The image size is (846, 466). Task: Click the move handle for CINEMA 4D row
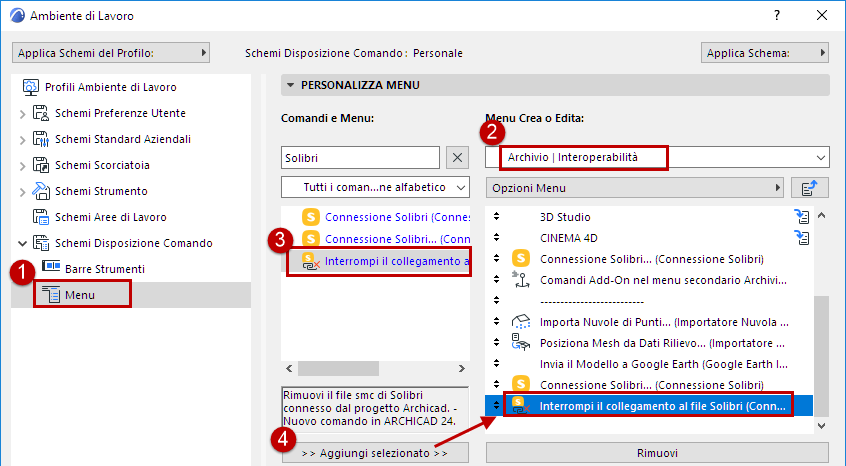[x=496, y=238]
